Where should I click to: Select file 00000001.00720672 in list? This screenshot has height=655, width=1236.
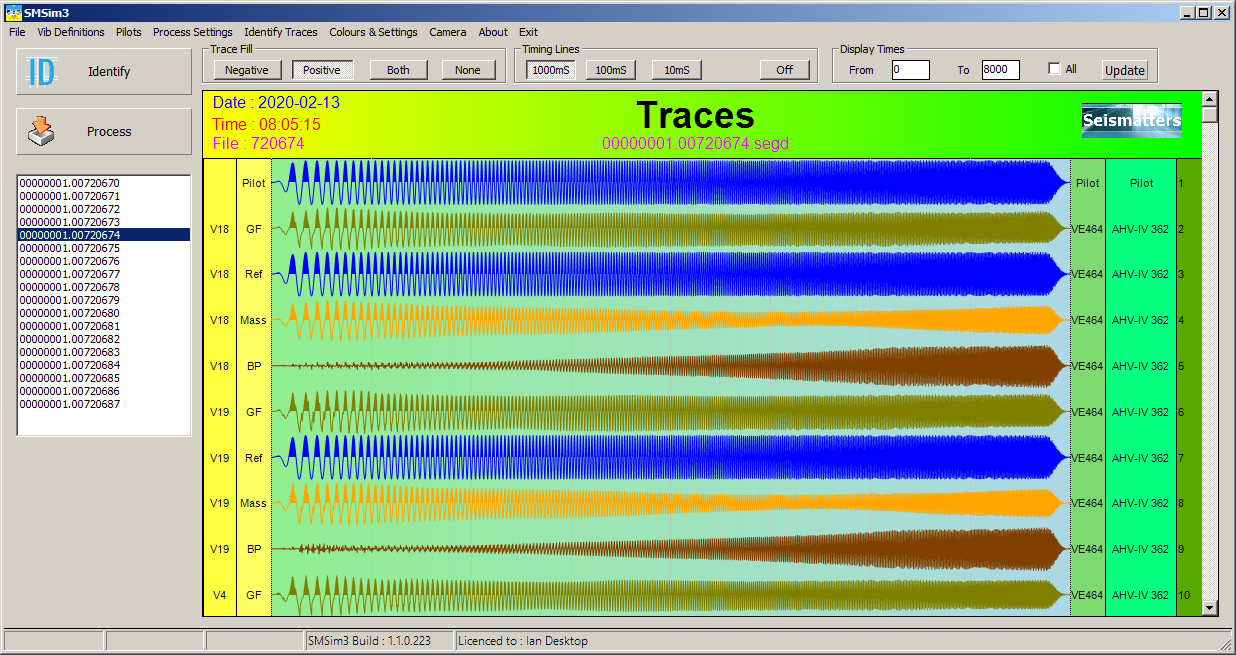[104, 209]
